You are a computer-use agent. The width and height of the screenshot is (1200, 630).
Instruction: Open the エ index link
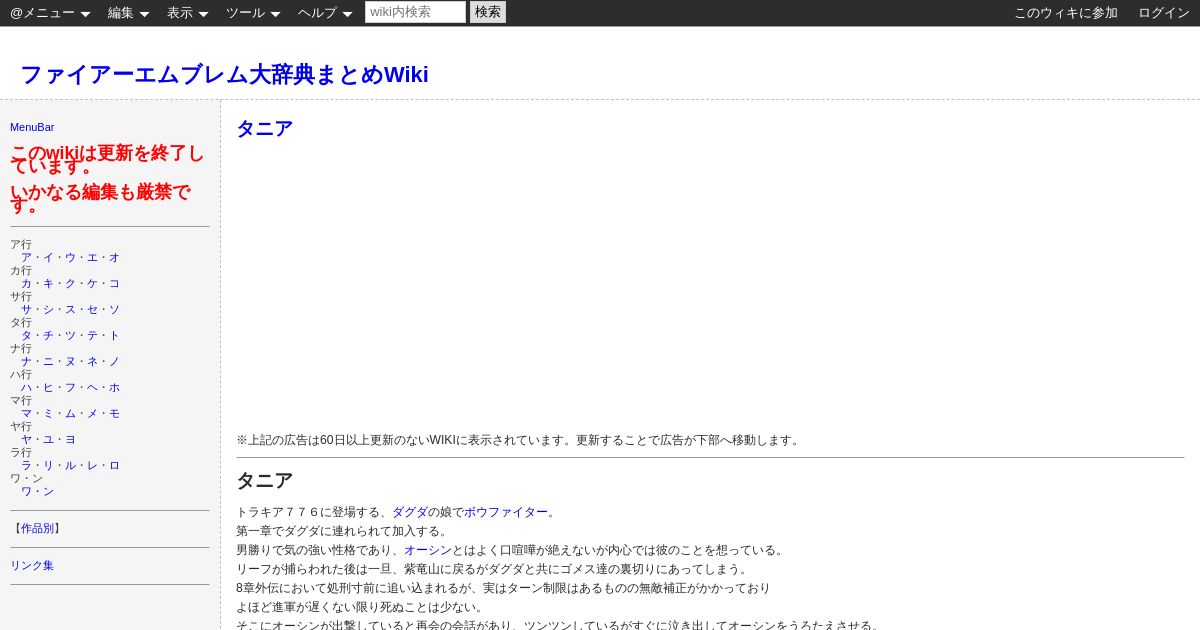pos(92,258)
